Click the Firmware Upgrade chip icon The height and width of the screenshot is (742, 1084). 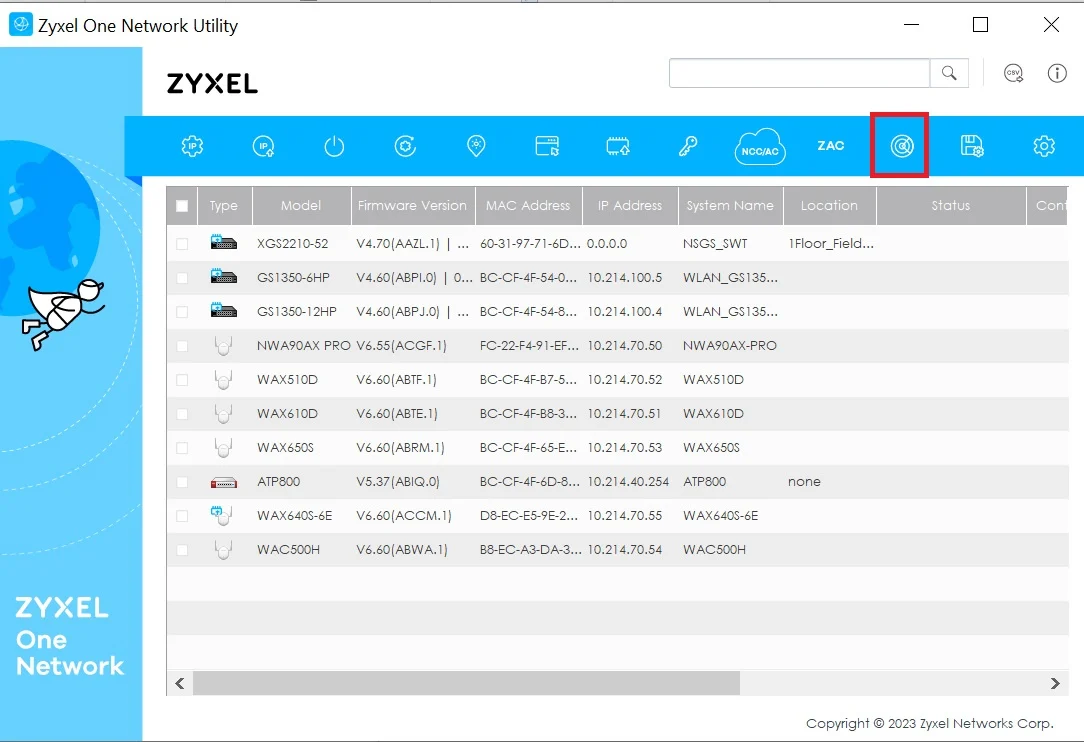click(x=618, y=146)
